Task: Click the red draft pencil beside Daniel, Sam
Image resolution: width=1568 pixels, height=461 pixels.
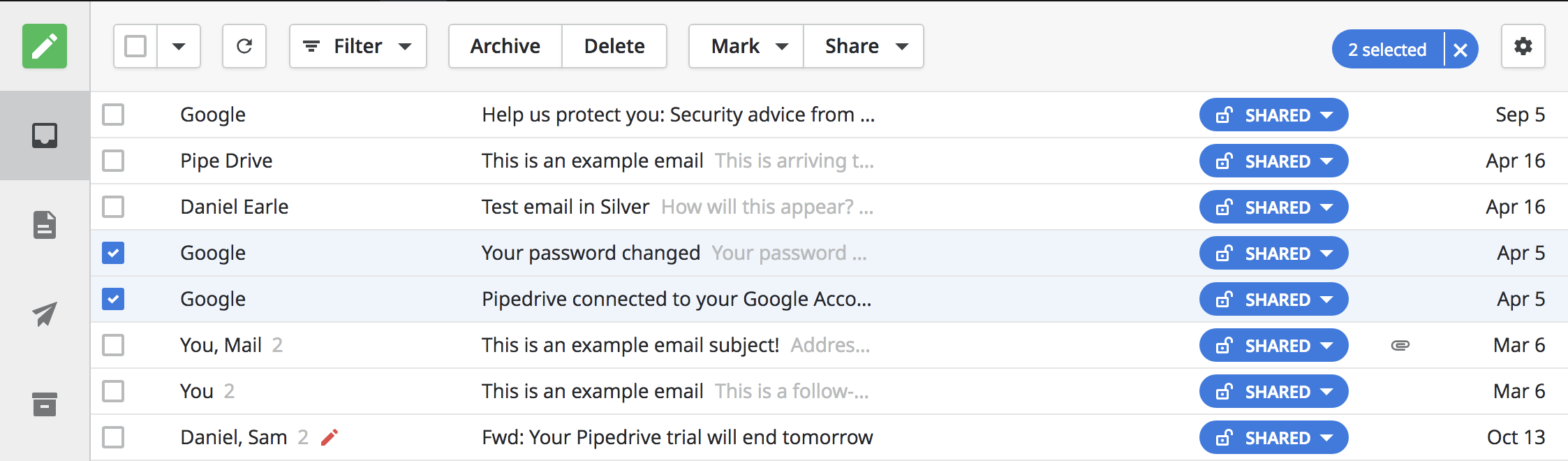Action: point(330,437)
